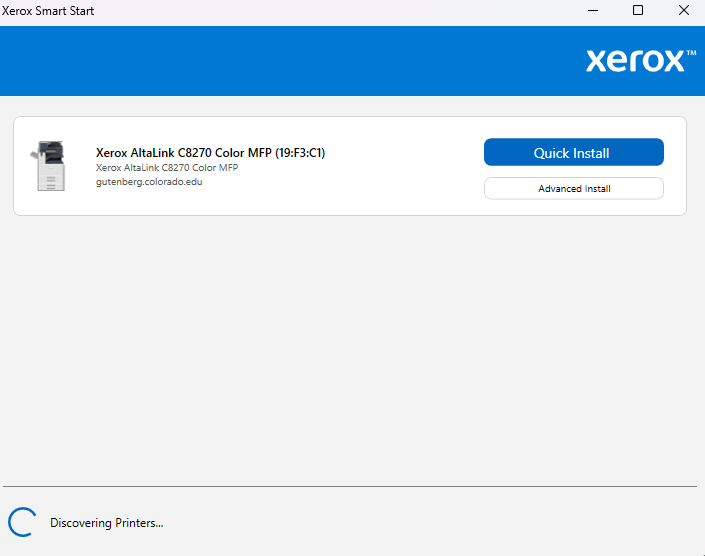Open the Advanced Install options
This screenshot has height=556, width=705.
[x=573, y=188]
